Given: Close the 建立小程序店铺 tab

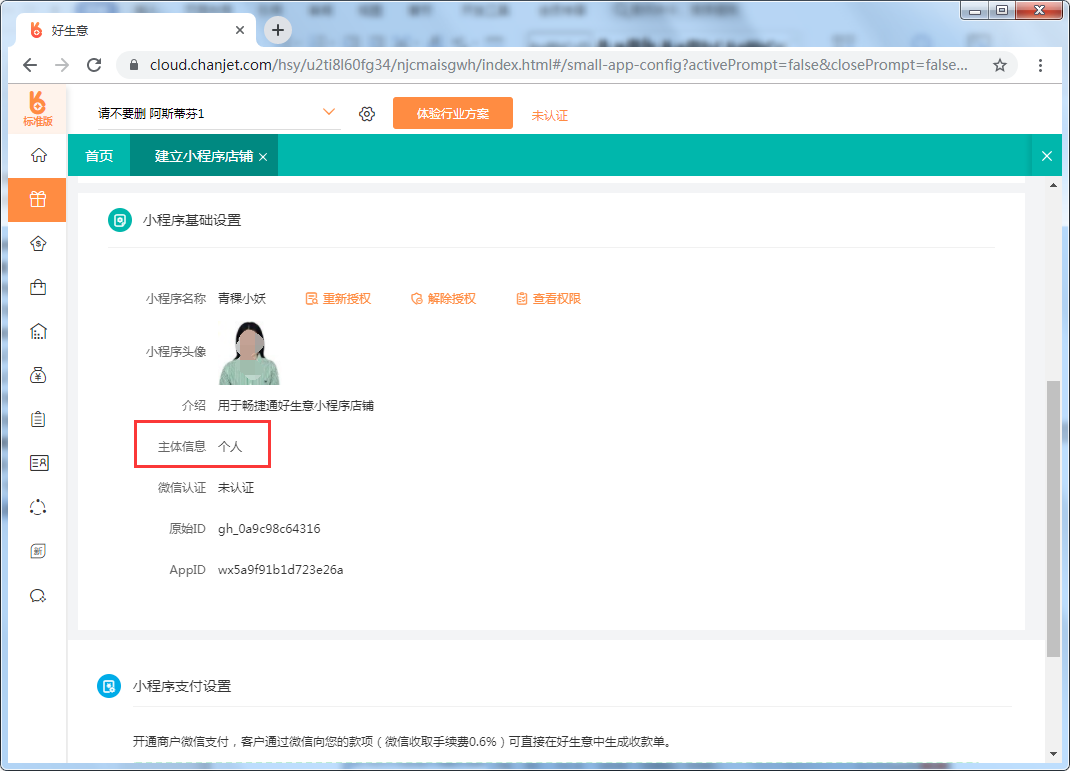Looking at the screenshot, I should point(263,157).
